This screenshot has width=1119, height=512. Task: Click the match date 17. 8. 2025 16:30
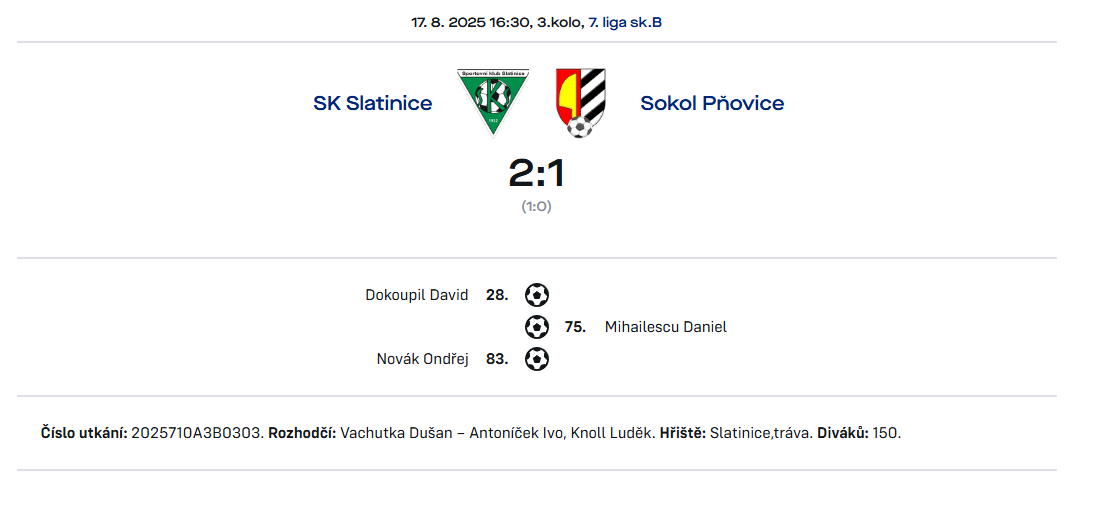pos(472,22)
